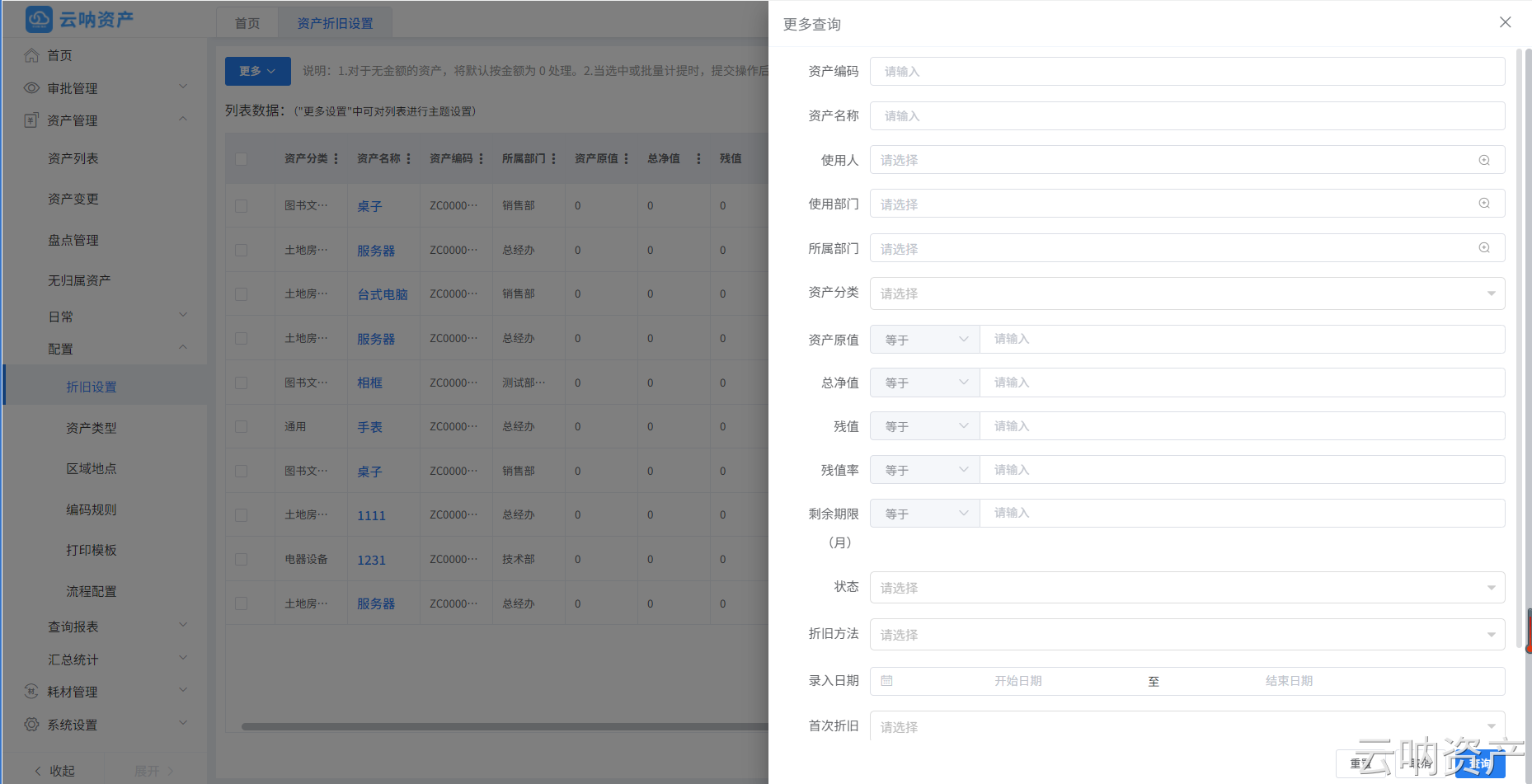Image resolution: width=1532 pixels, height=784 pixels.
Task: Open the 所属部门 picker via its search icon
Action: (1484, 248)
